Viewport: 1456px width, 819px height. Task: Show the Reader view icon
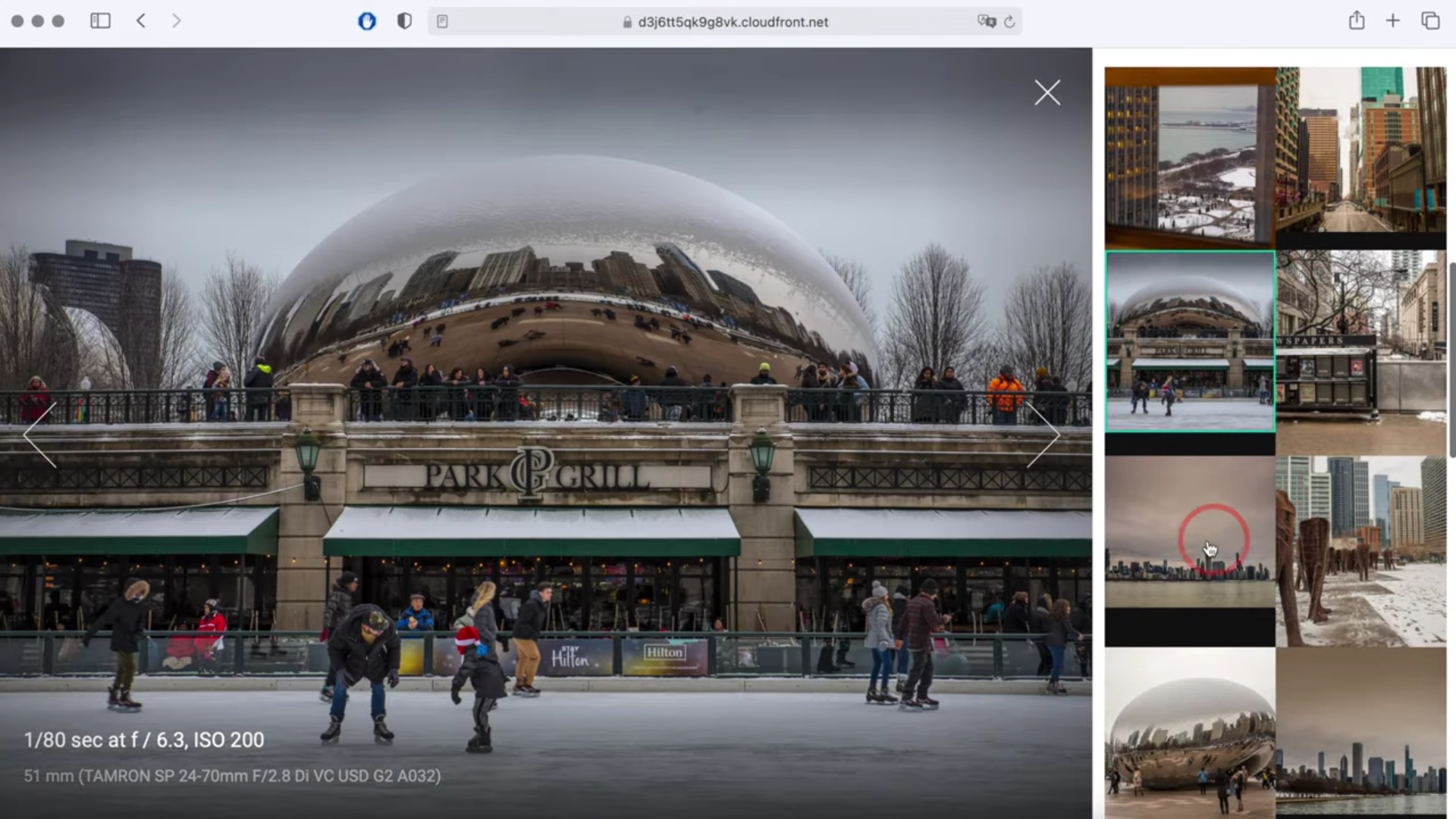443,22
